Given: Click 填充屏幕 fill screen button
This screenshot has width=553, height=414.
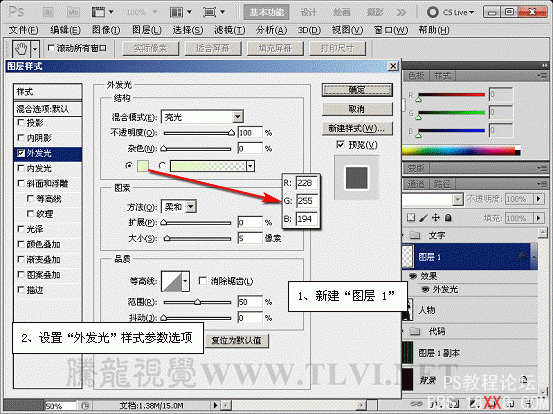Looking at the screenshot, I should tap(275, 48).
